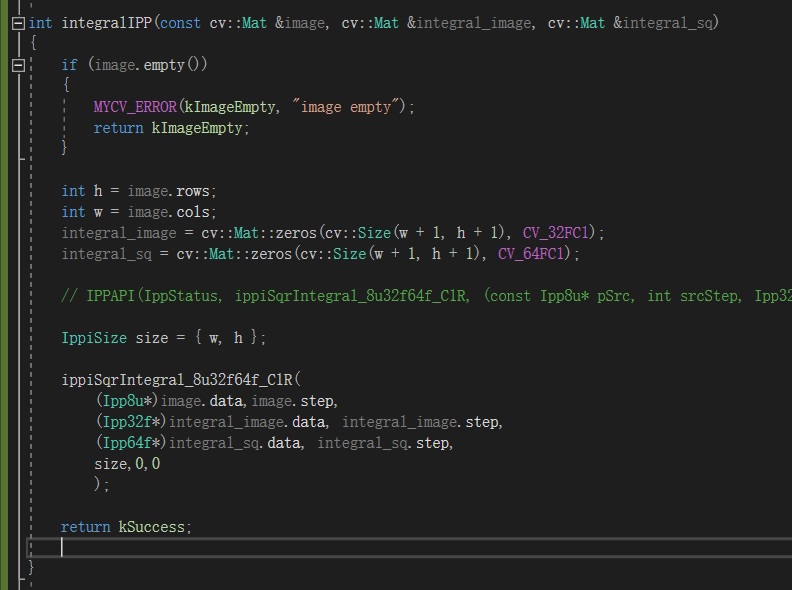Click the 'const' keyword in the signature
This screenshot has width=792, height=590.
(180, 23)
